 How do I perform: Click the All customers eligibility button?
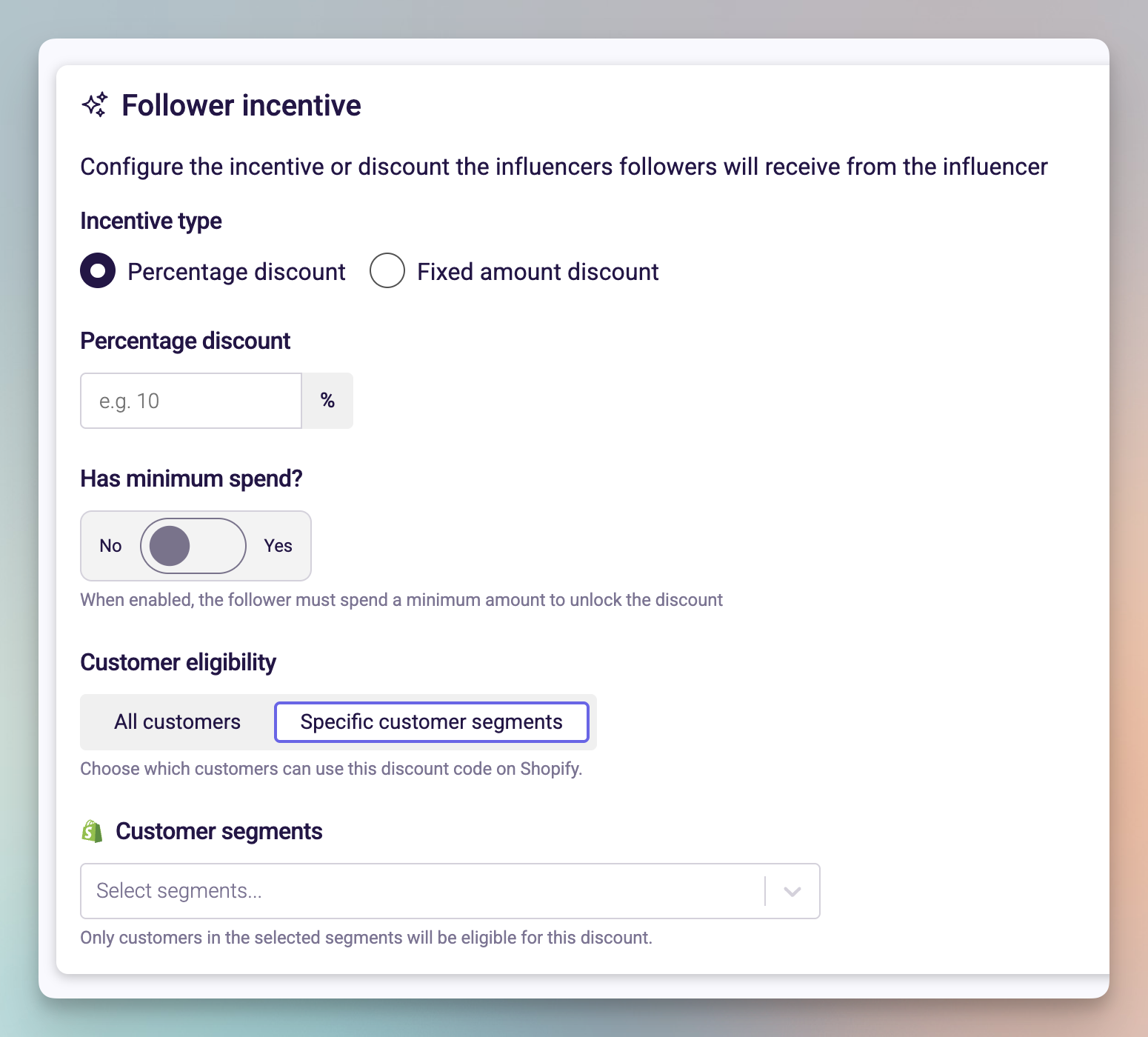tap(176, 721)
